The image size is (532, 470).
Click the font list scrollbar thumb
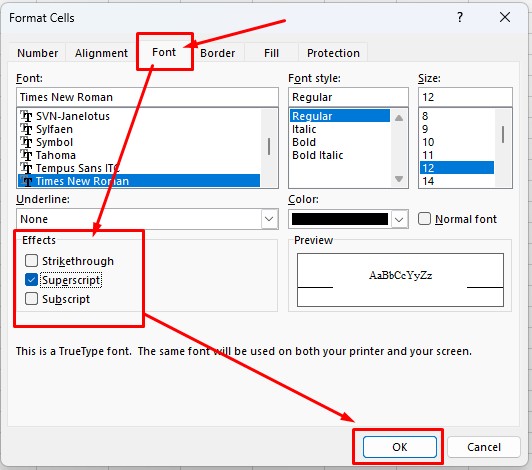tap(269, 146)
